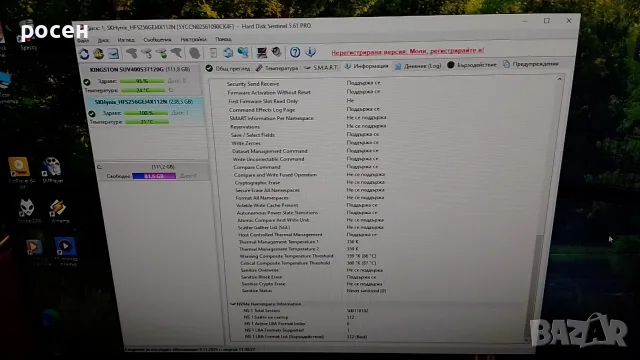
Task: Click the SKHynix health 100 % bar
Action: tap(146, 113)
